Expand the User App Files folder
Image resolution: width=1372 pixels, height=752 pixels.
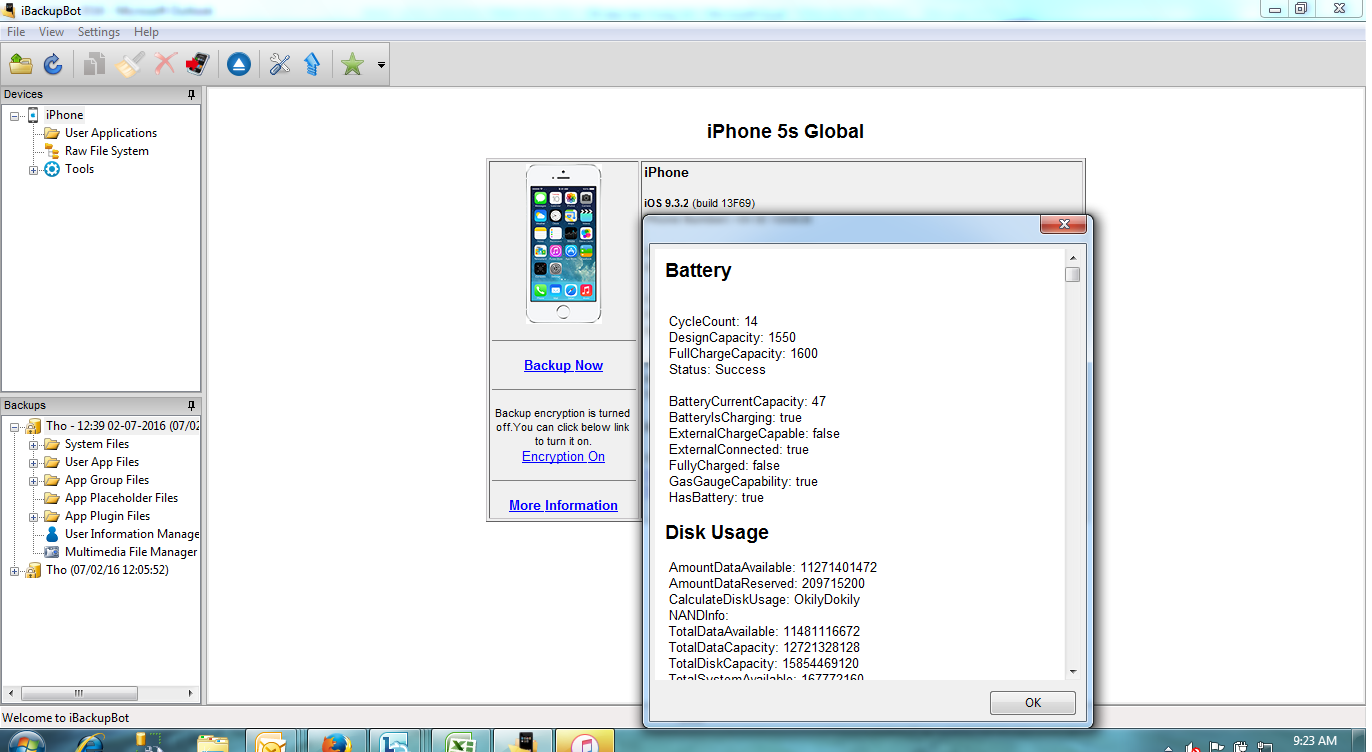tap(34, 463)
